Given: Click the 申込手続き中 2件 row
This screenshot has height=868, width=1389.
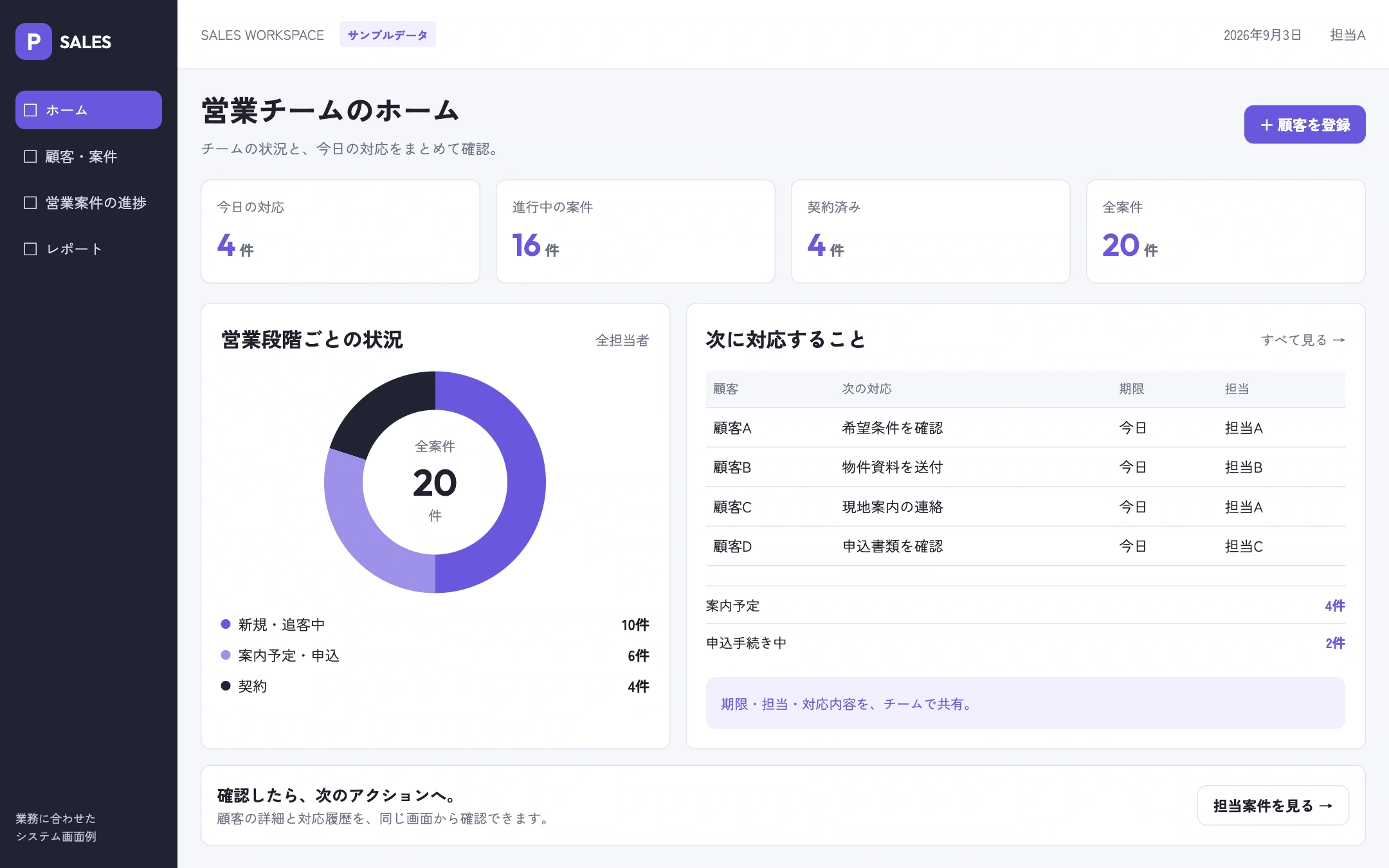Looking at the screenshot, I should pyautogui.click(x=1026, y=643).
